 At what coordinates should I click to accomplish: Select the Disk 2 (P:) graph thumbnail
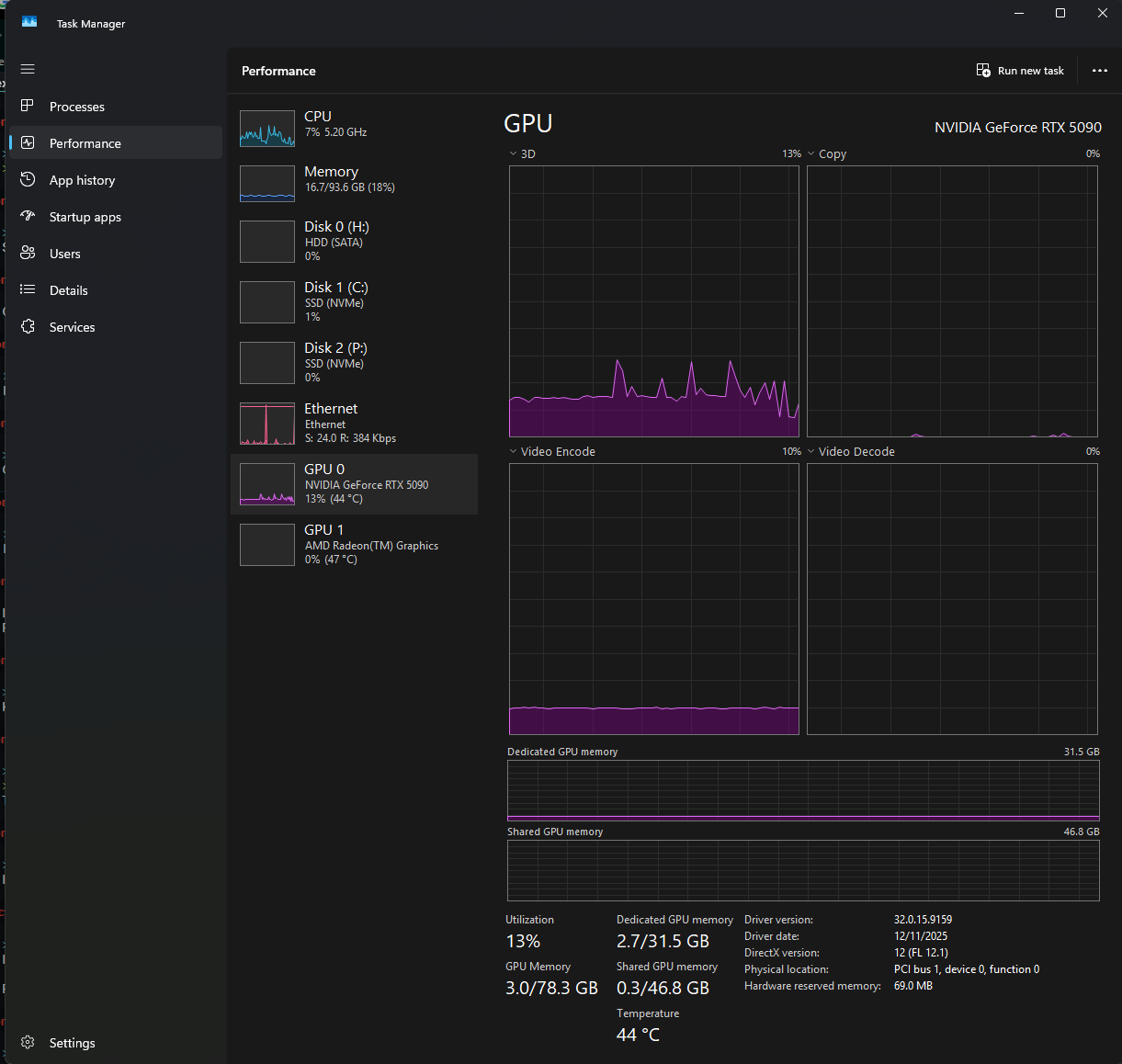point(267,364)
